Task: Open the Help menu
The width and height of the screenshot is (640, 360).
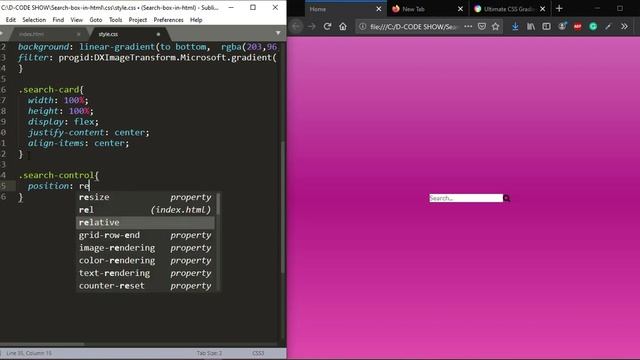Action: (x=196, y=20)
